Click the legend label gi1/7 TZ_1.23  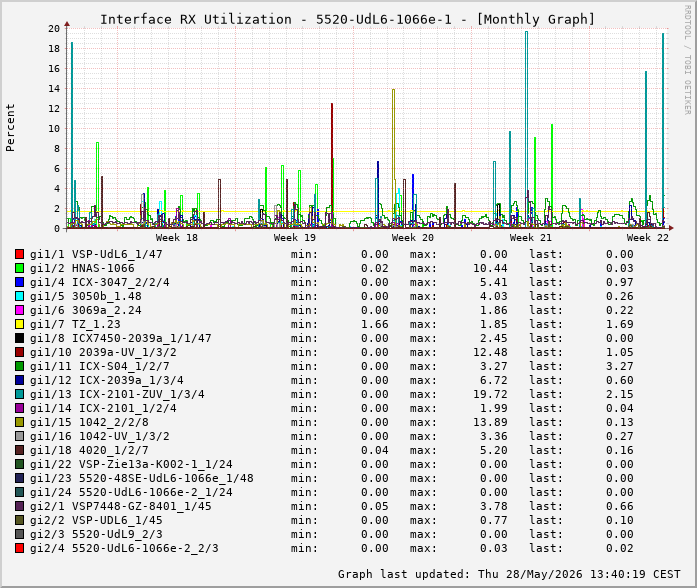(75, 324)
